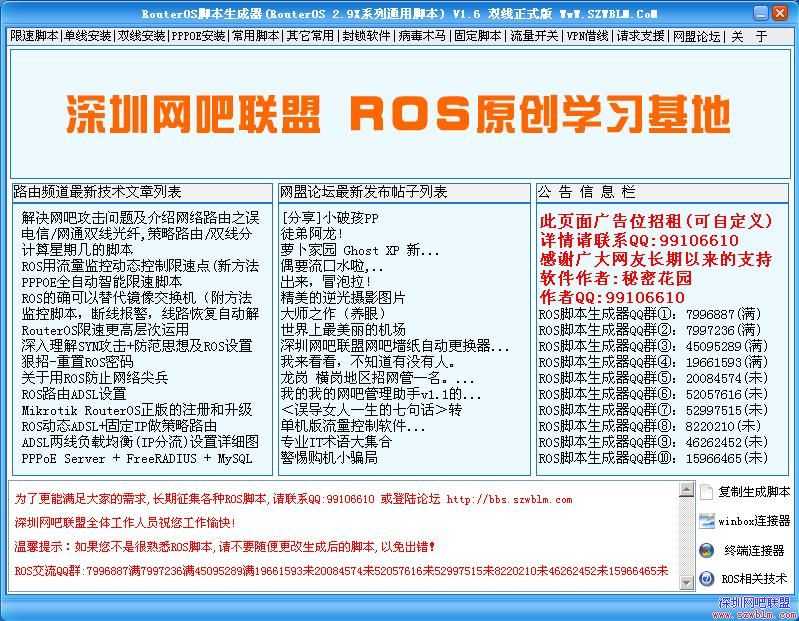
Task: Open forum post 我来看看，不知道有没有人。
Action: pos(368,362)
